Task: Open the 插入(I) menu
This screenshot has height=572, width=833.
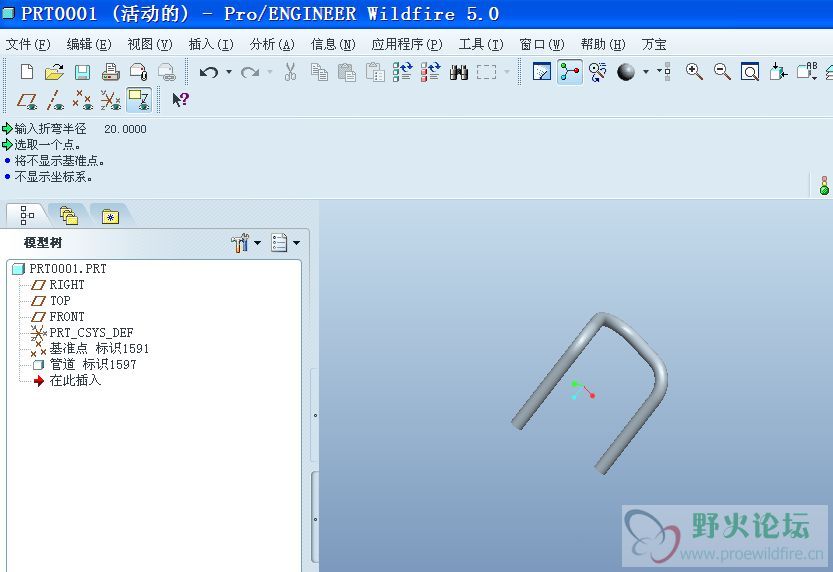Action: [211, 44]
